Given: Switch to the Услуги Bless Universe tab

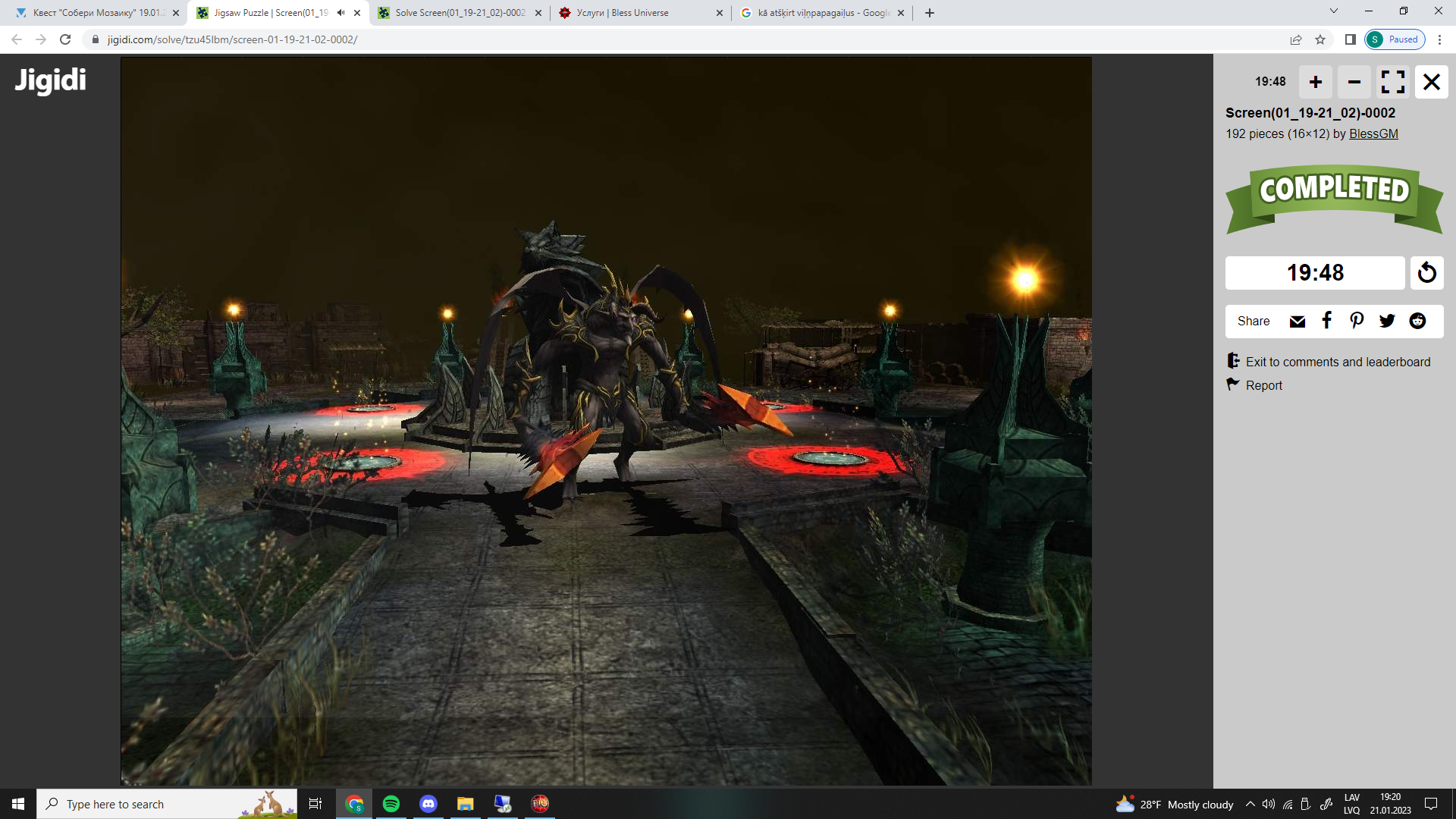Looking at the screenshot, I should coord(640,13).
